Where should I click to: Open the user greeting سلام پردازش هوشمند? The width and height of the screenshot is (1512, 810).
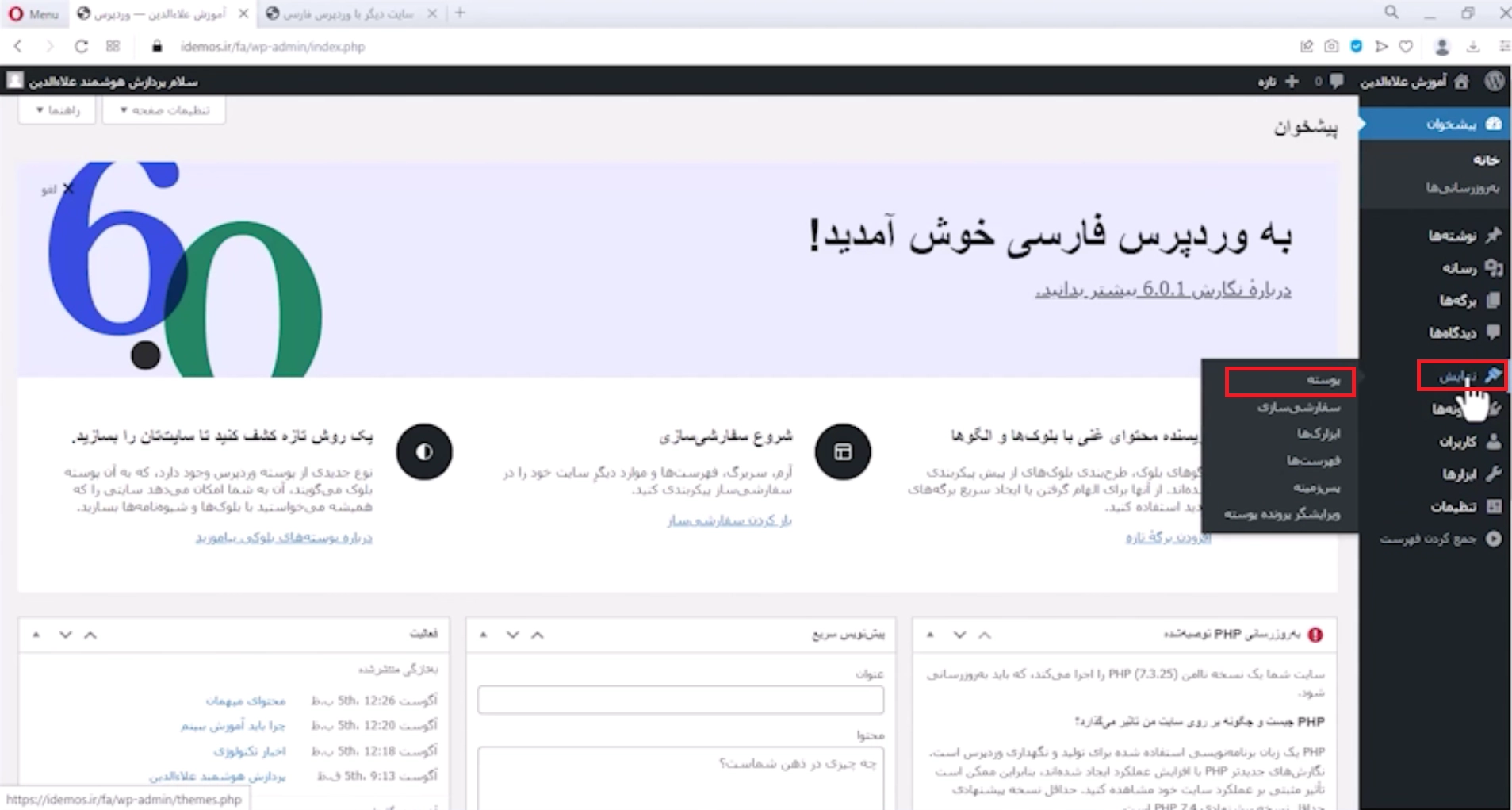[103, 81]
